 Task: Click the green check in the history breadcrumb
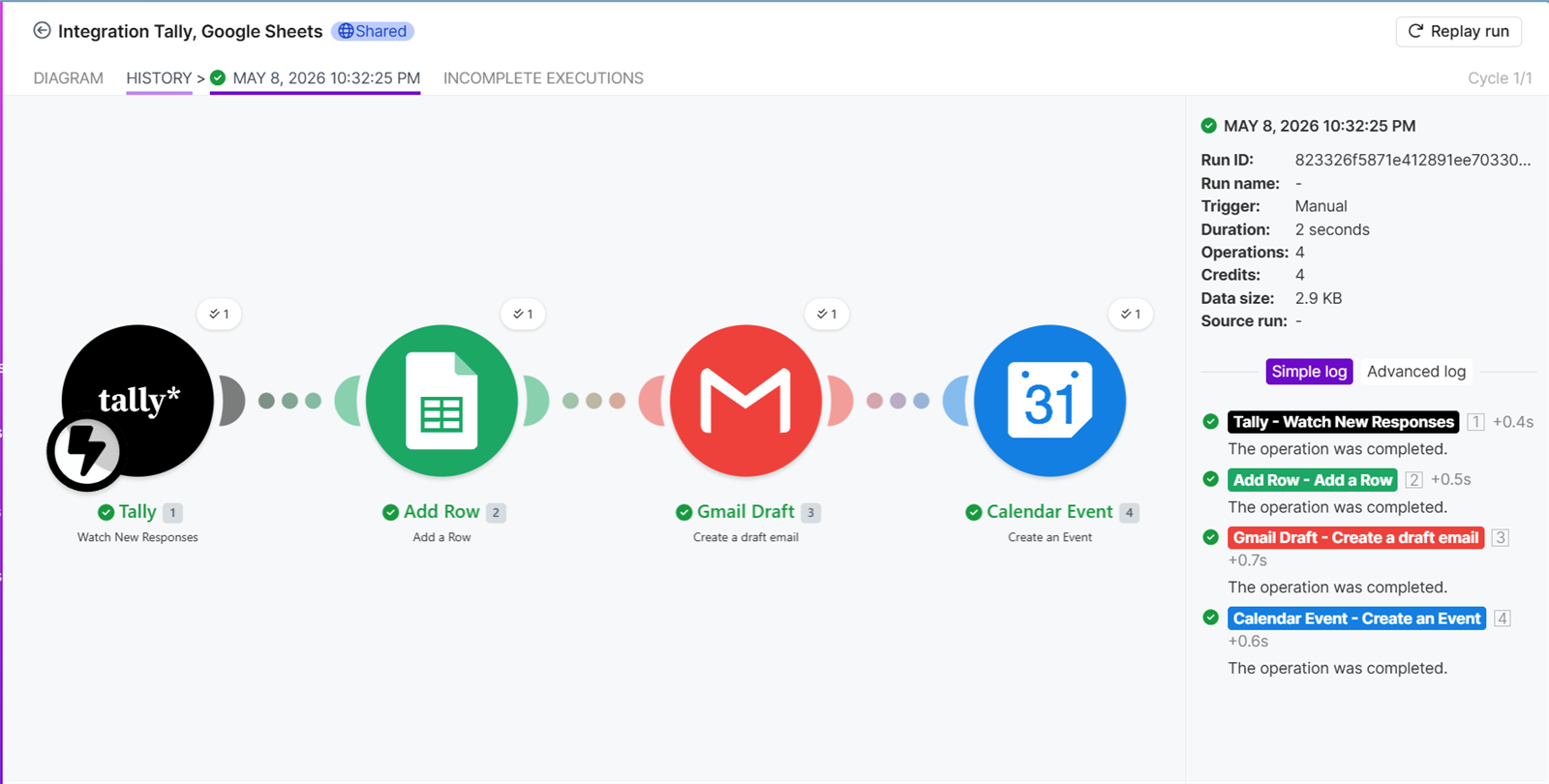(x=218, y=77)
